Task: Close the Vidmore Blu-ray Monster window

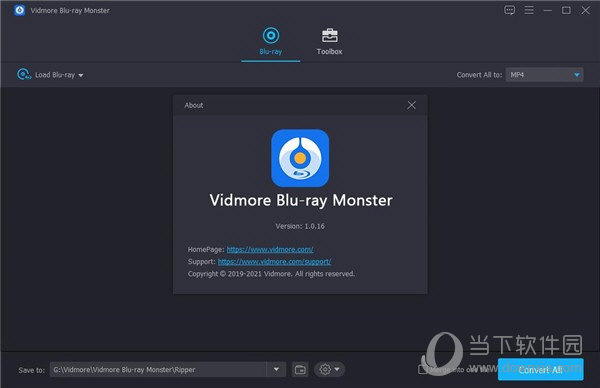Action: click(x=585, y=10)
